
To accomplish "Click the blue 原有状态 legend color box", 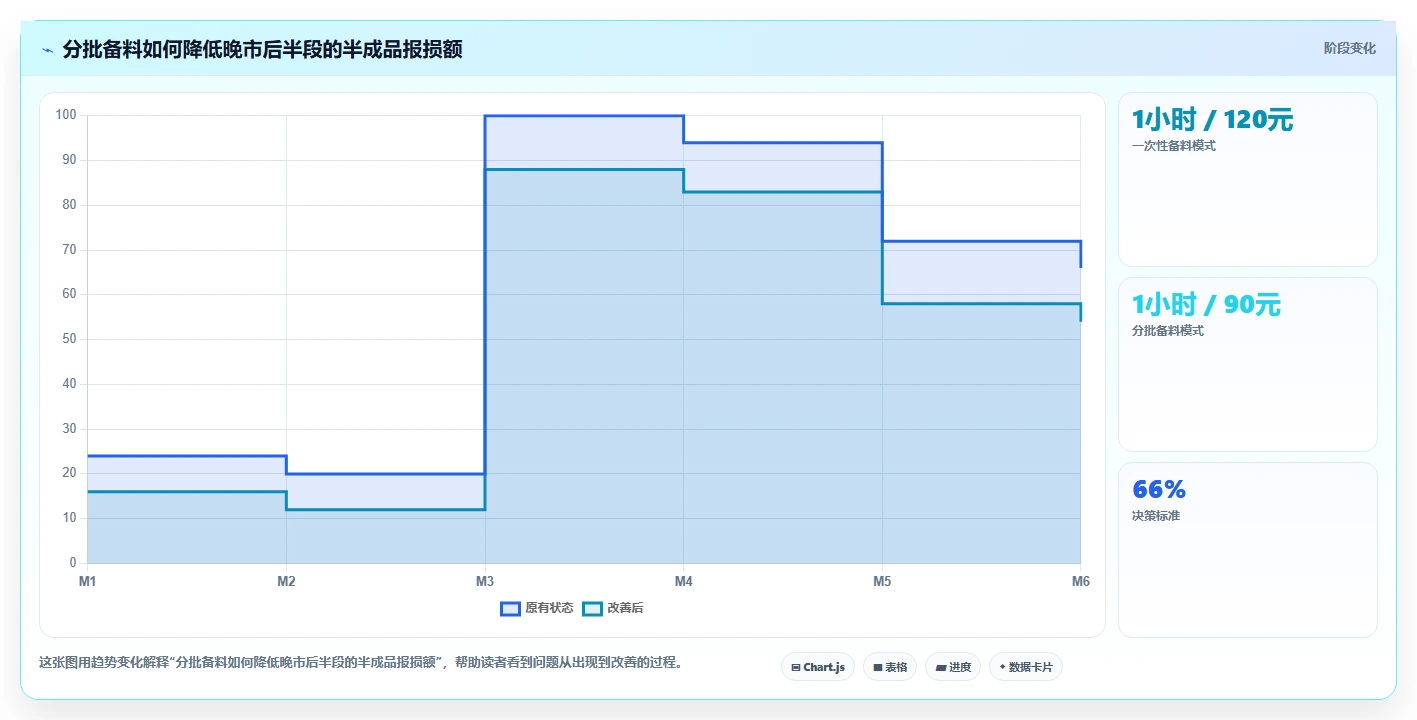I will coord(510,608).
